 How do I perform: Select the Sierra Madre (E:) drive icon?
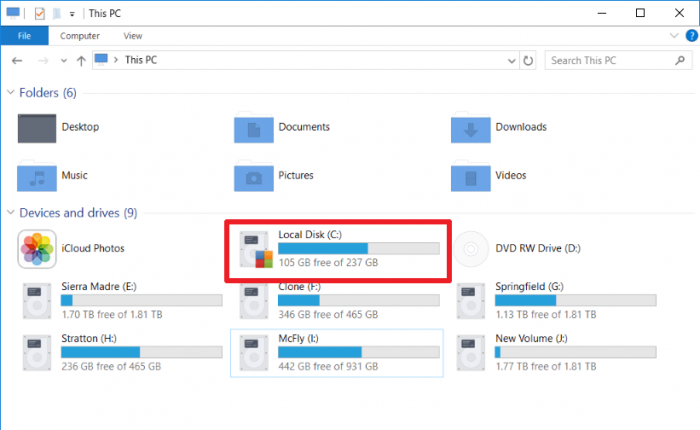(x=37, y=301)
